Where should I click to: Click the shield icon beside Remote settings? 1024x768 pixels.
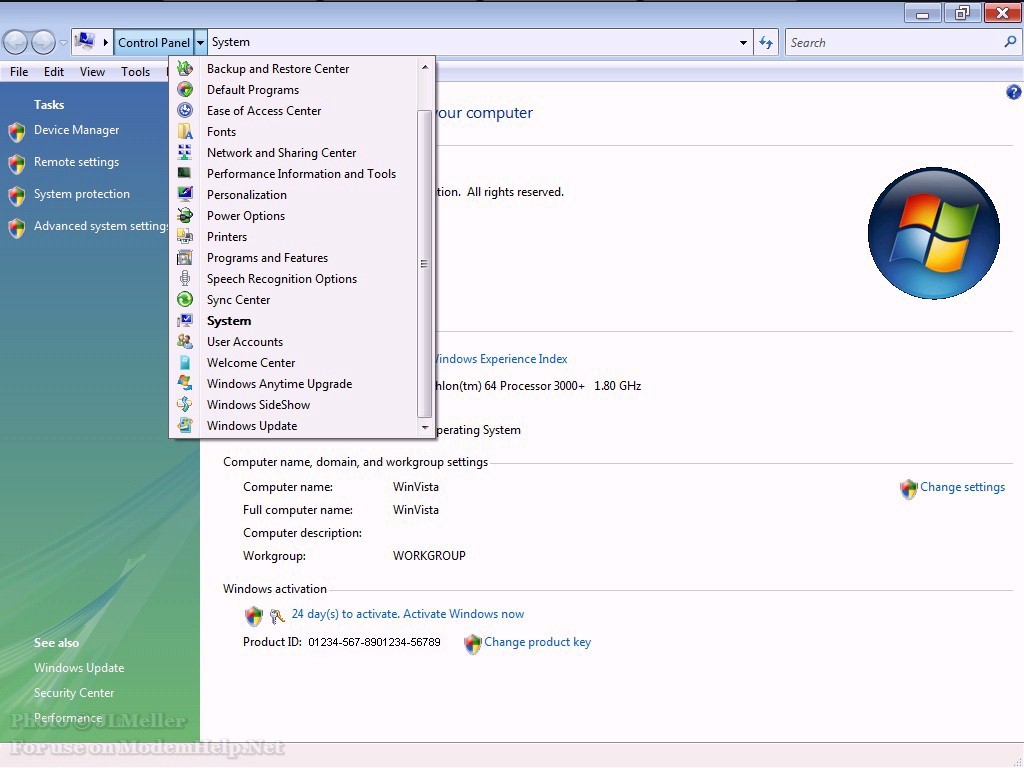click(x=17, y=163)
